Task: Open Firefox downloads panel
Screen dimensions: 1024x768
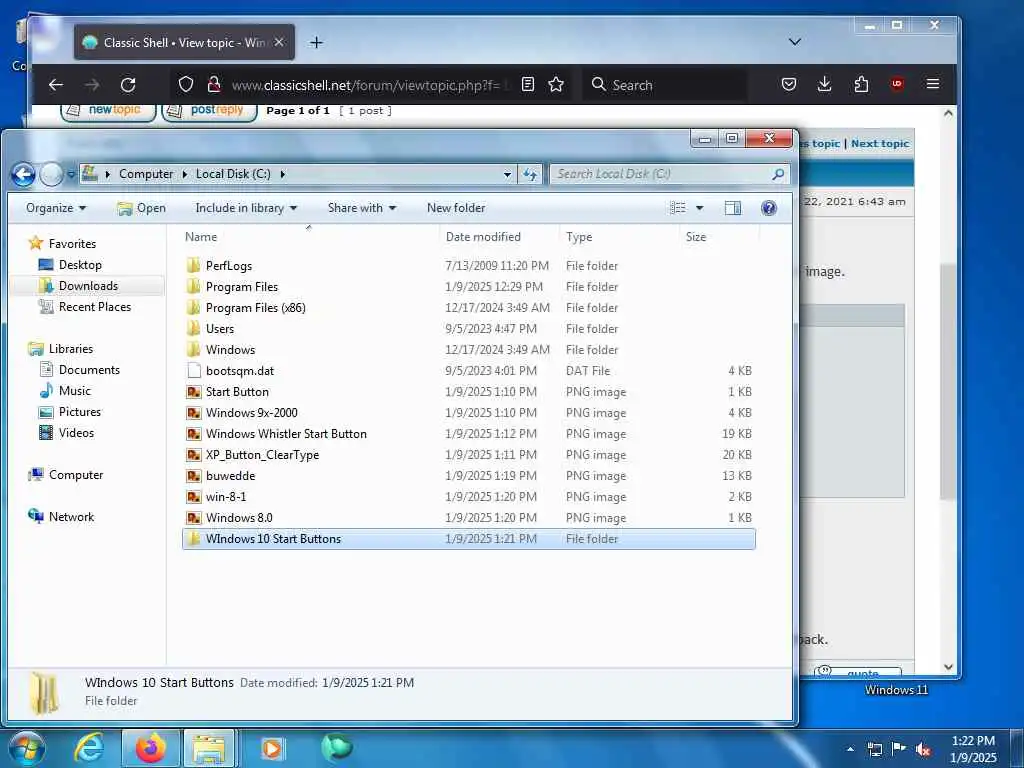Action: pos(825,84)
